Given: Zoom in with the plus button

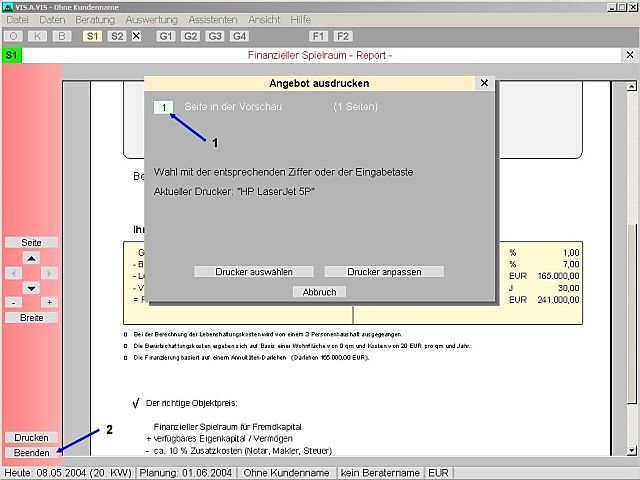Looking at the screenshot, I should tap(49, 302).
